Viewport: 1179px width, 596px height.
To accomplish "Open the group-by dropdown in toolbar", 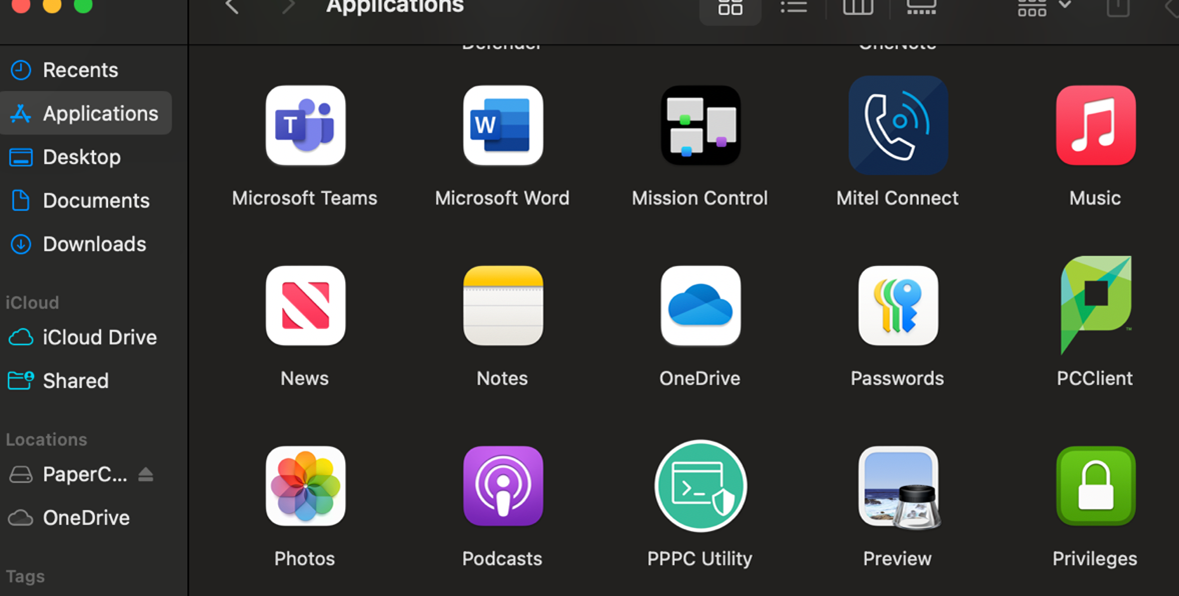I will [1043, 8].
